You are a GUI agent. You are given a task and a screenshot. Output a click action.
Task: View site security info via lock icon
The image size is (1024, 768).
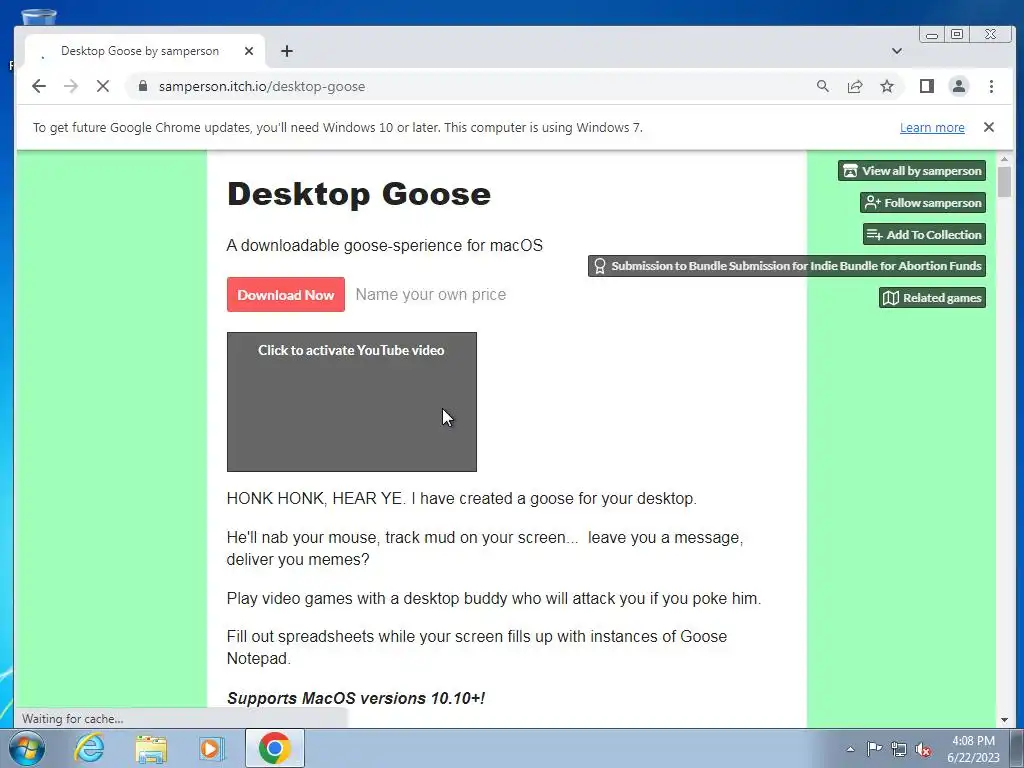click(143, 86)
